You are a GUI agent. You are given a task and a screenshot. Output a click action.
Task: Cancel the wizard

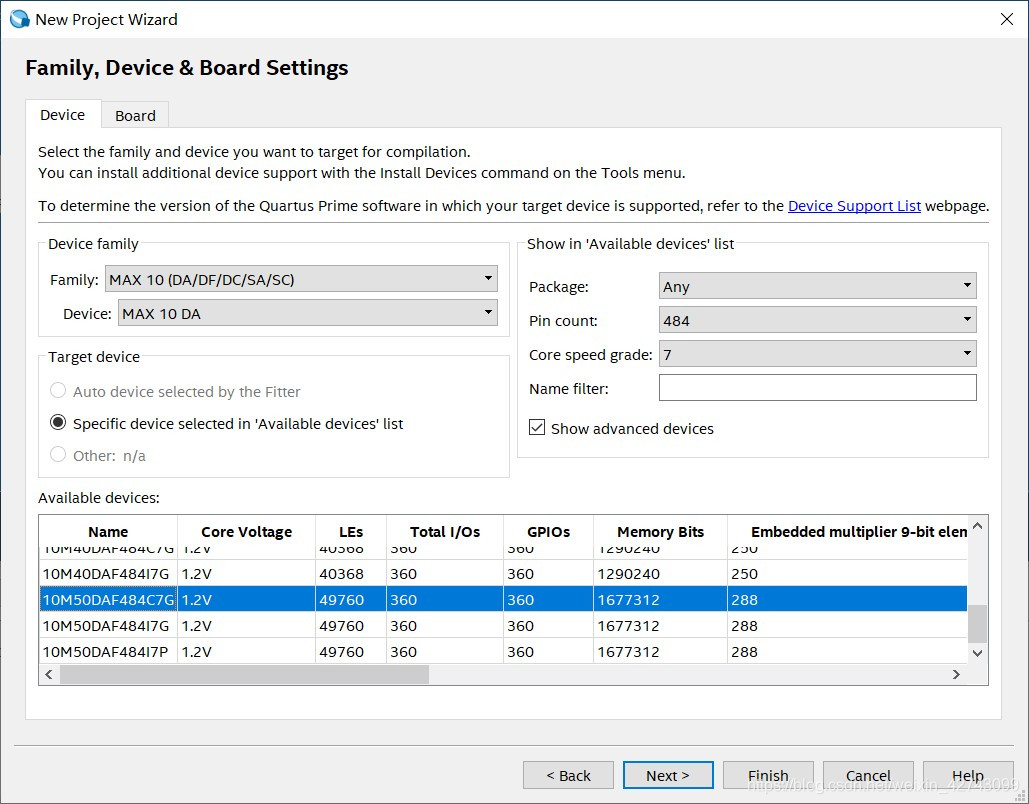(868, 775)
